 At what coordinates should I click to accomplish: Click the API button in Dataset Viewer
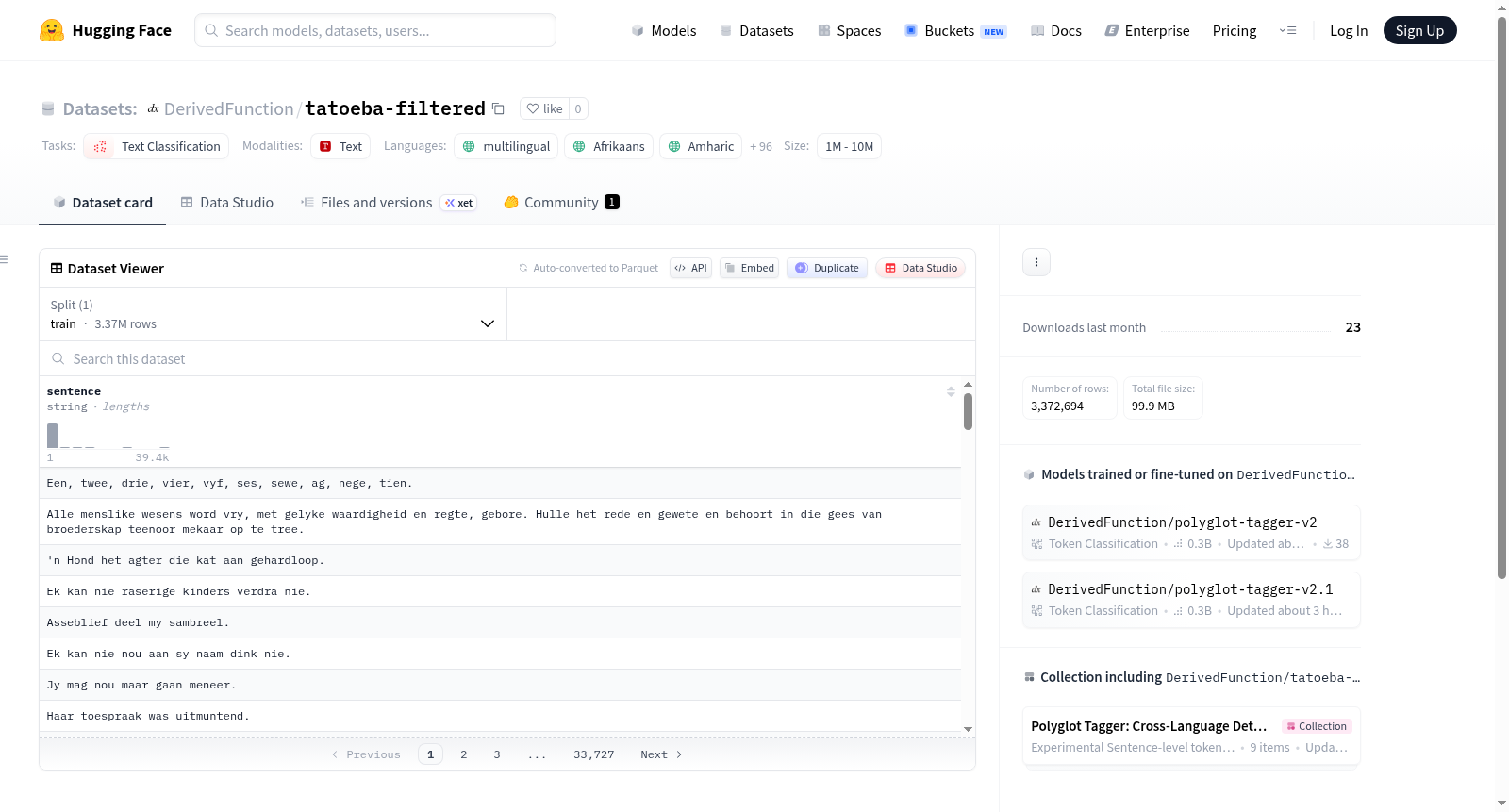tap(690, 268)
